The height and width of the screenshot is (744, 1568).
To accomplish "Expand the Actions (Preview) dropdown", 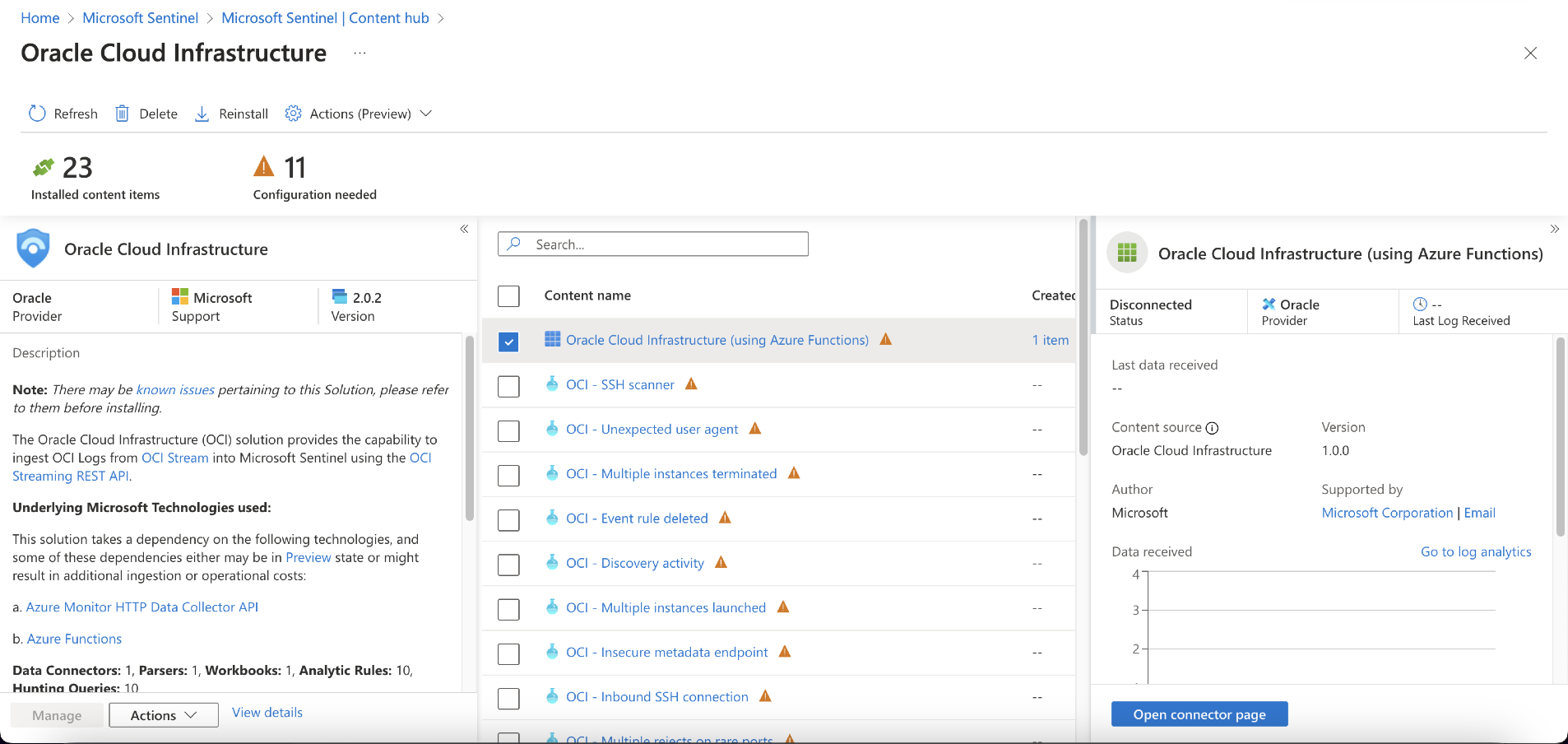I will [x=426, y=113].
